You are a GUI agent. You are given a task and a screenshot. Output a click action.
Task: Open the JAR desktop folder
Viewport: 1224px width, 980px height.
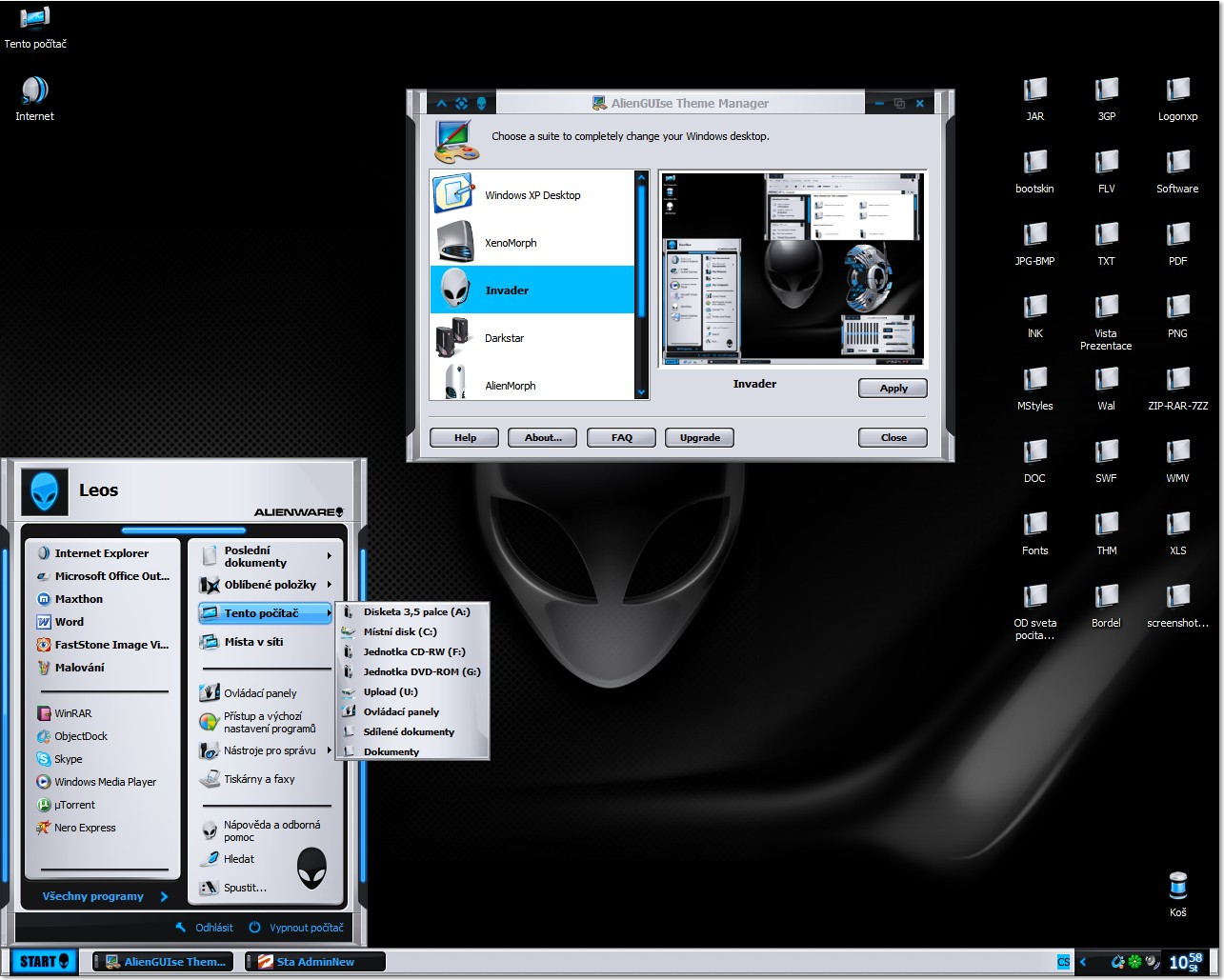point(1035,99)
